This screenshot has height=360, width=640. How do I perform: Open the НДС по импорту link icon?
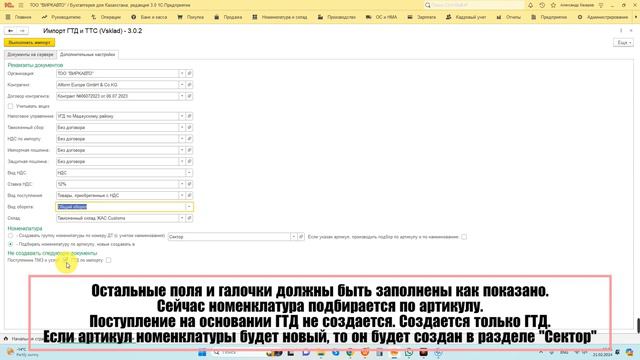[x=189, y=139]
